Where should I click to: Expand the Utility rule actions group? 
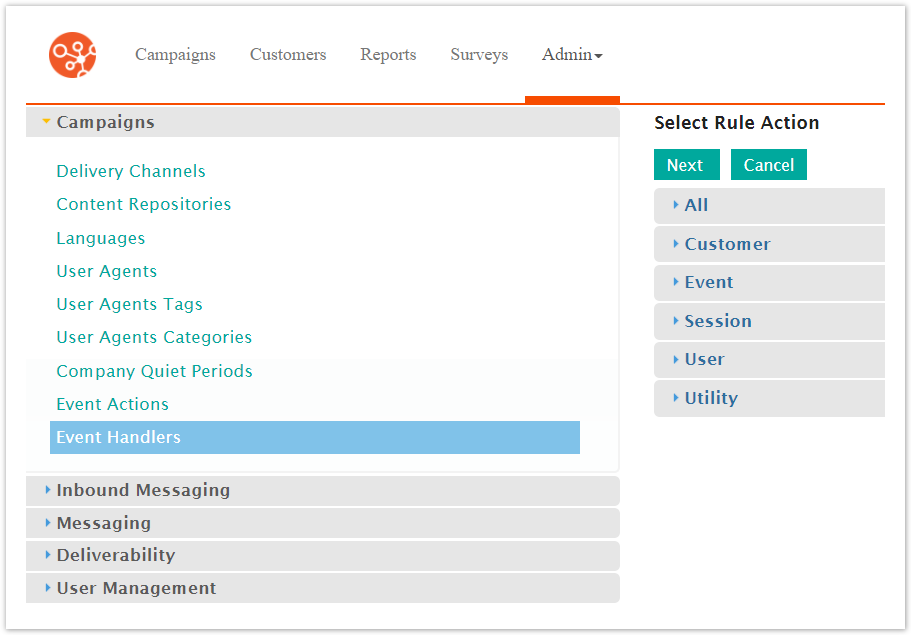769,399
